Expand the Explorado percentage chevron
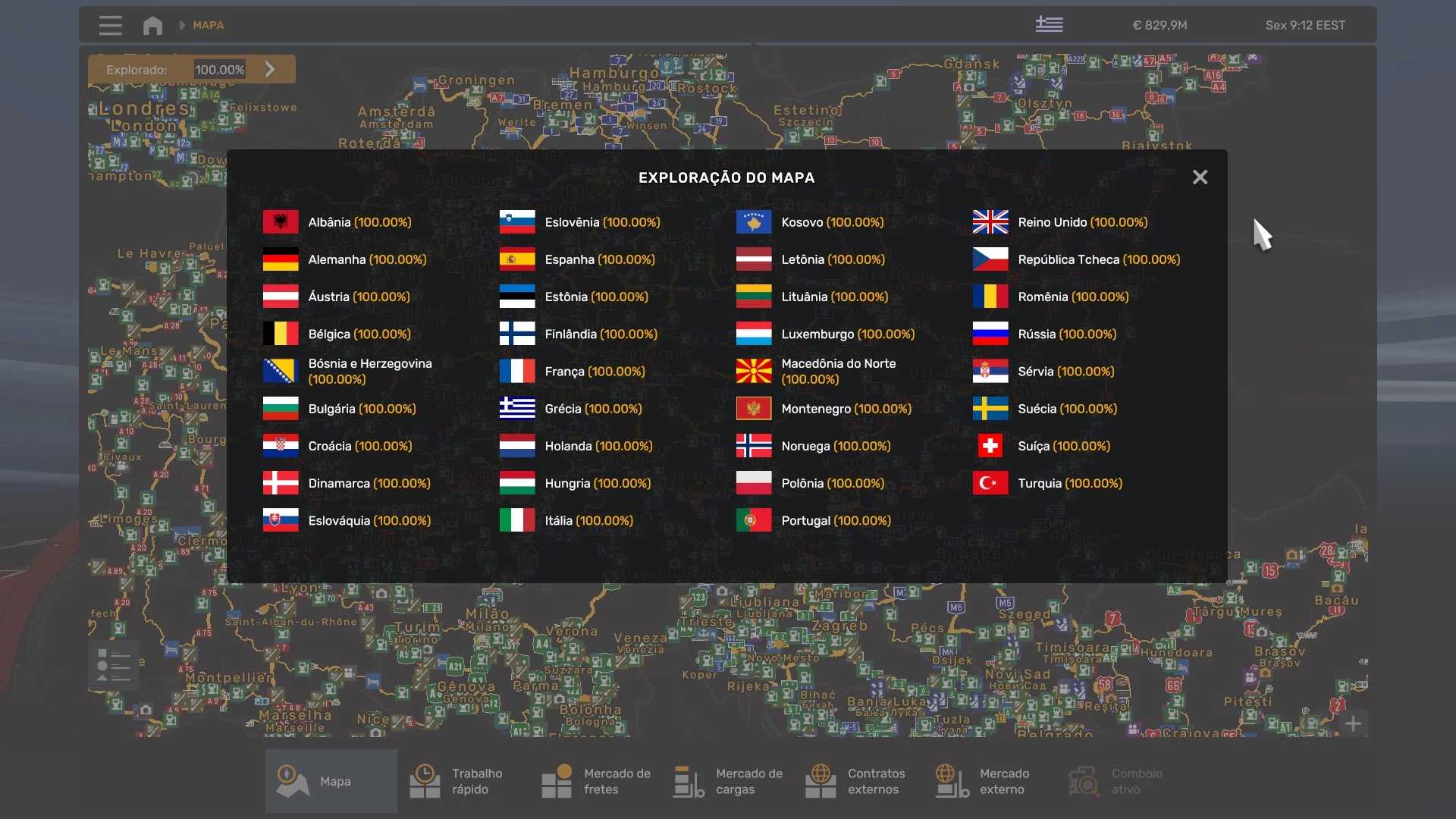The width and height of the screenshot is (1456, 819). click(270, 69)
